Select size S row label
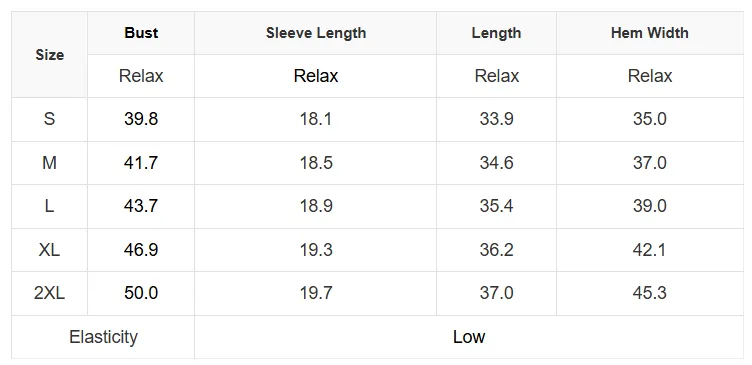Viewport: 752px width, 365px height. pos(49,119)
